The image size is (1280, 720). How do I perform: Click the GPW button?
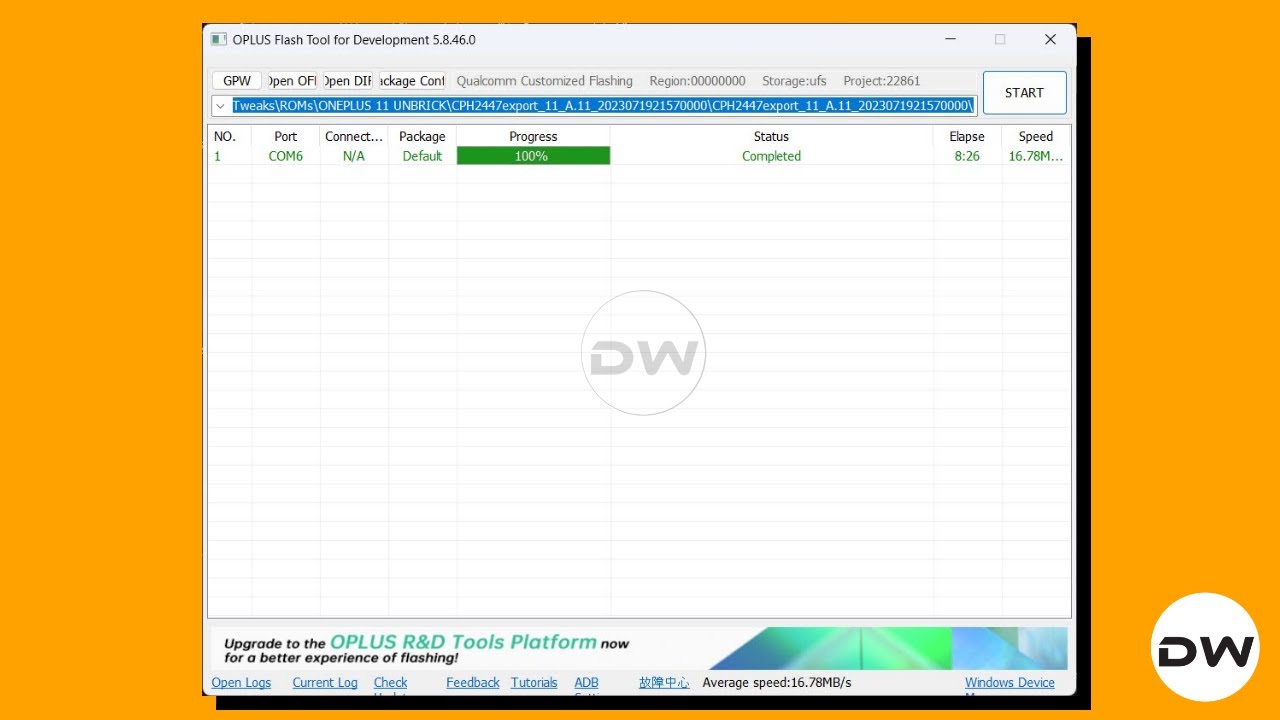tap(237, 81)
